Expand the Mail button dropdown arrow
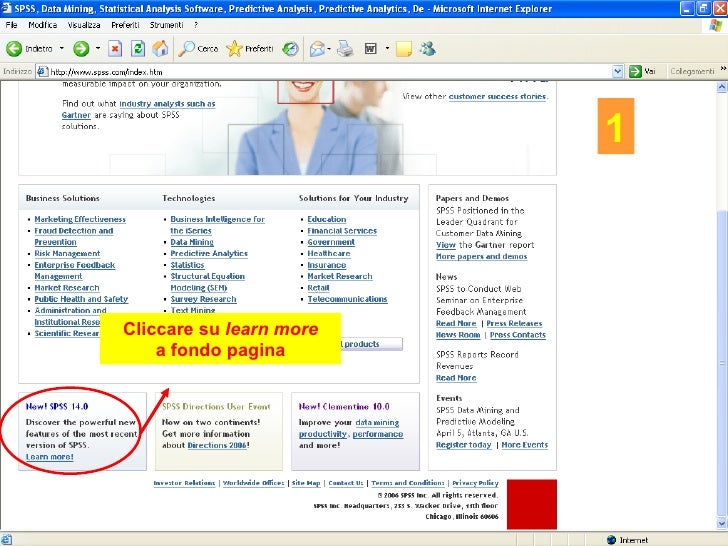This screenshot has width=728, height=546. (x=329, y=48)
